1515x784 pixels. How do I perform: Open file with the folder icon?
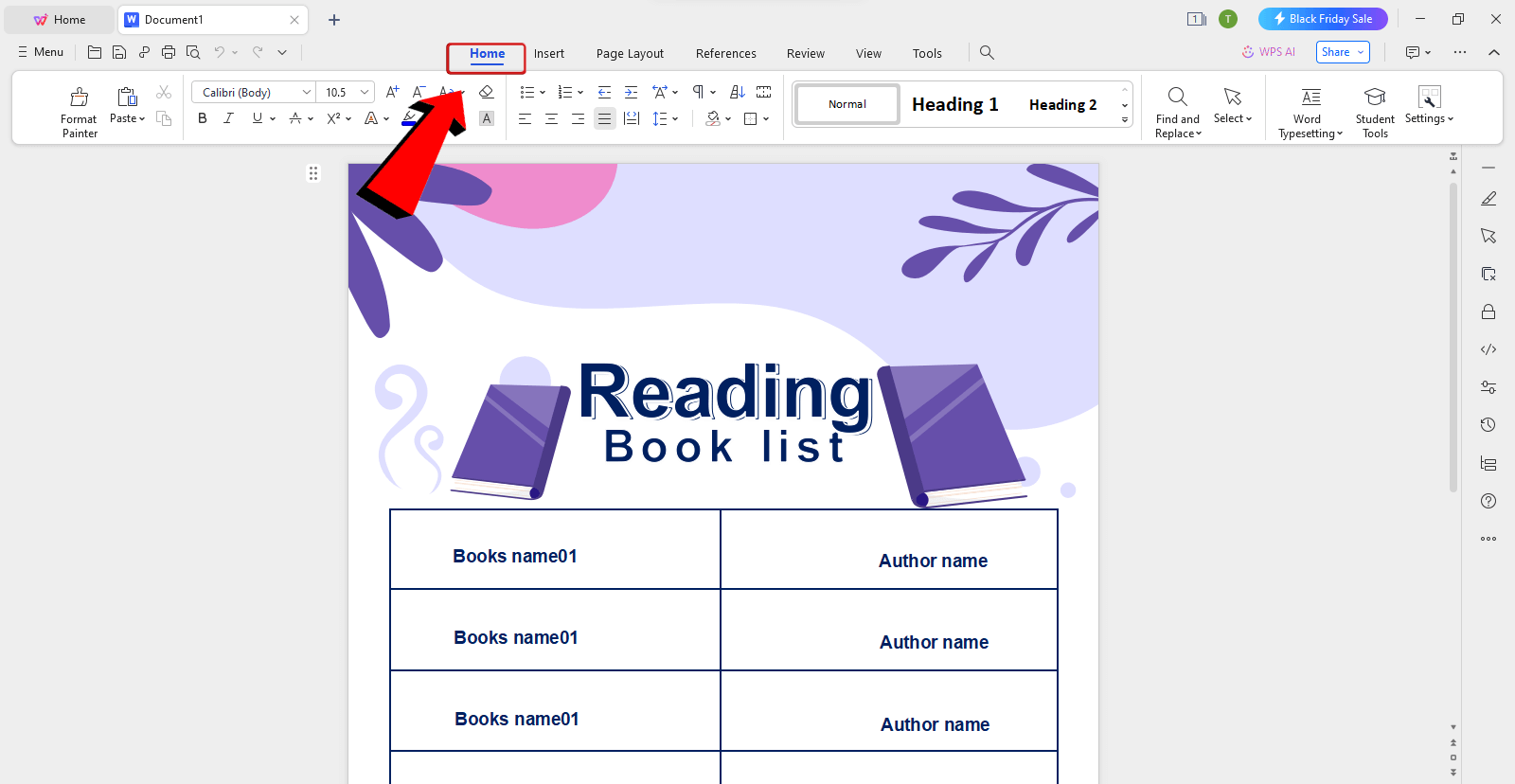[x=95, y=52]
